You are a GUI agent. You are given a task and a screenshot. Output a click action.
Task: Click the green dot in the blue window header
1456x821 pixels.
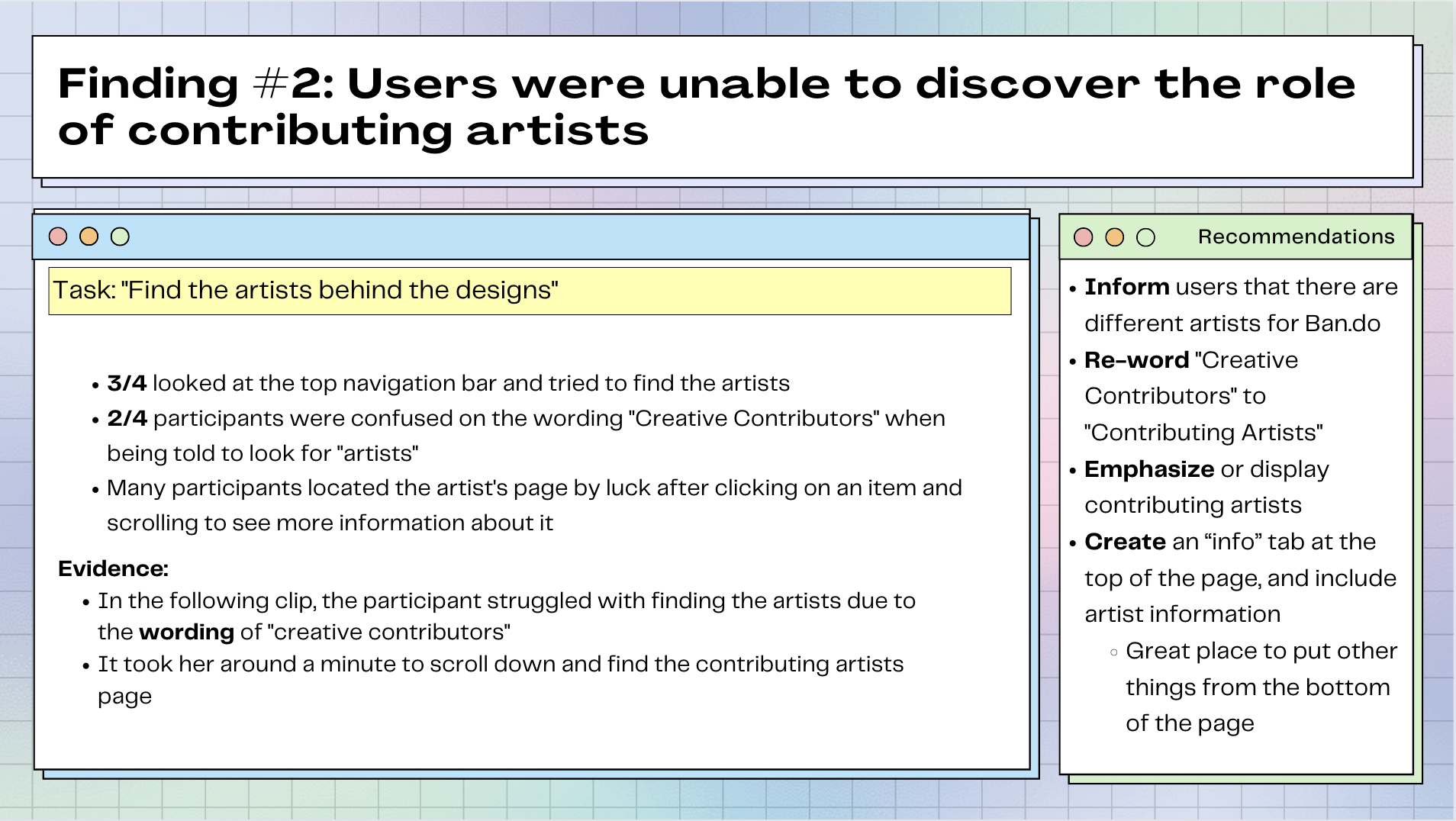tap(120, 237)
